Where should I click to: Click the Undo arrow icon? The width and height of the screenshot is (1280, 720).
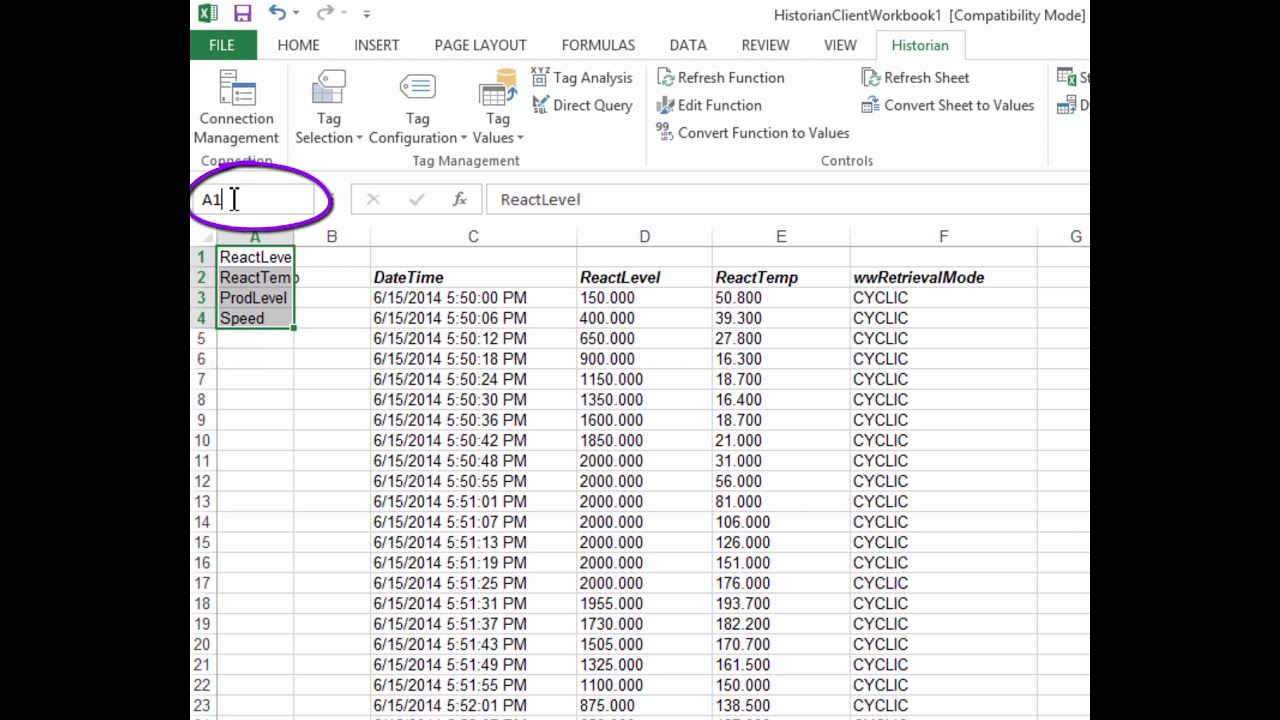pos(277,14)
